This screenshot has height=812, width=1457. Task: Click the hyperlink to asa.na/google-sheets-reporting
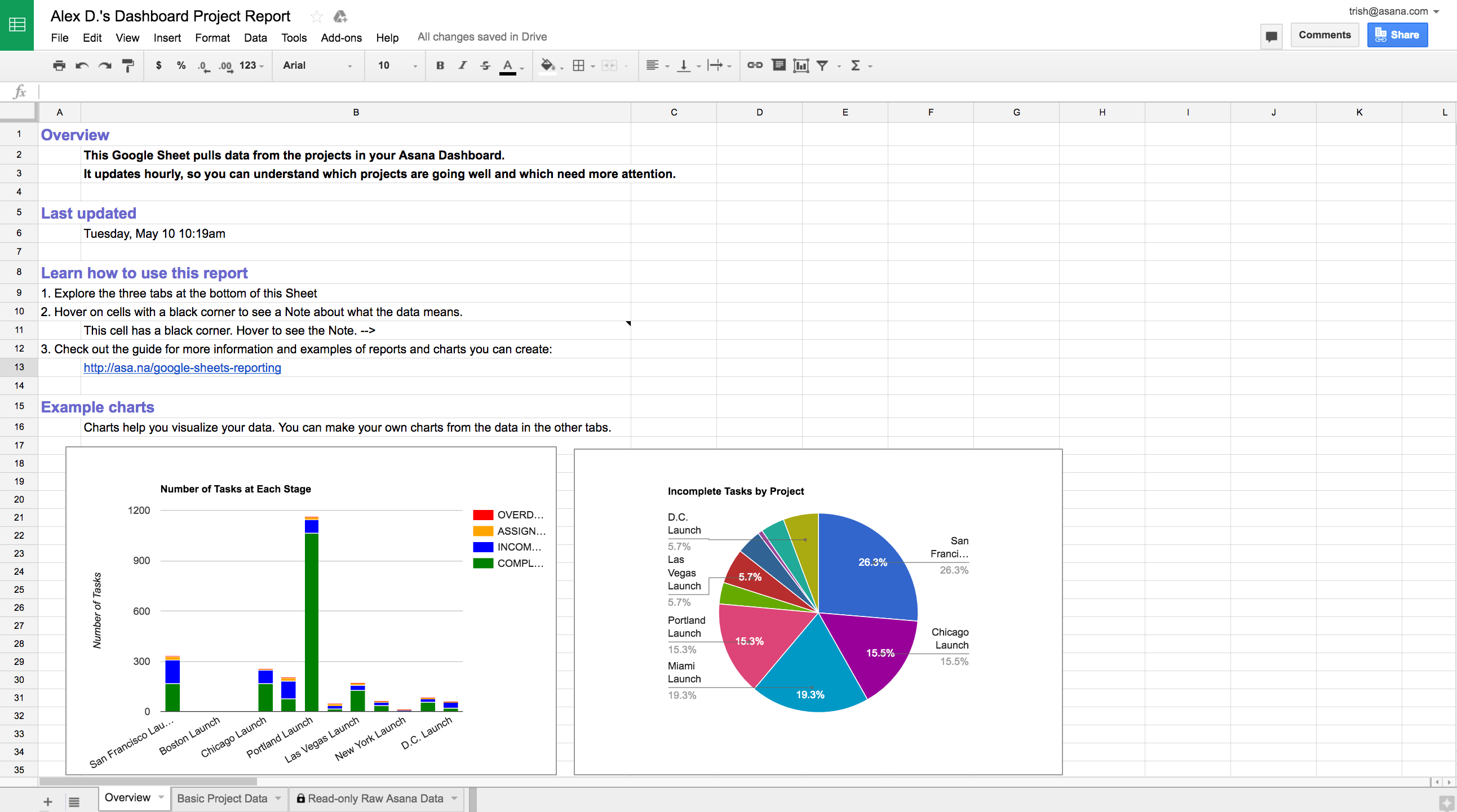182,367
